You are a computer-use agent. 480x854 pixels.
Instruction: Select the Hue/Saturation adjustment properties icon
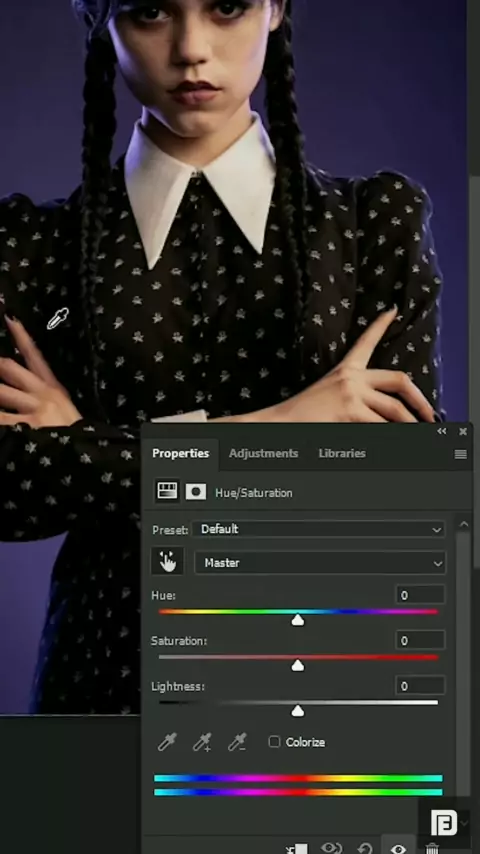tap(167, 491)
